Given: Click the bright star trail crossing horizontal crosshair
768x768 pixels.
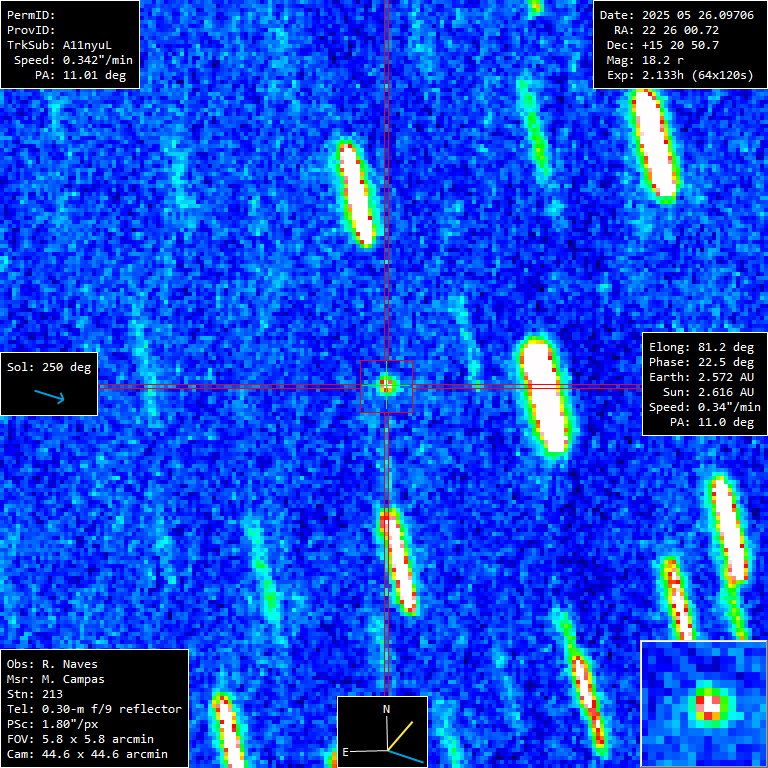Looking at the screenshot, I should pos(546,396).
